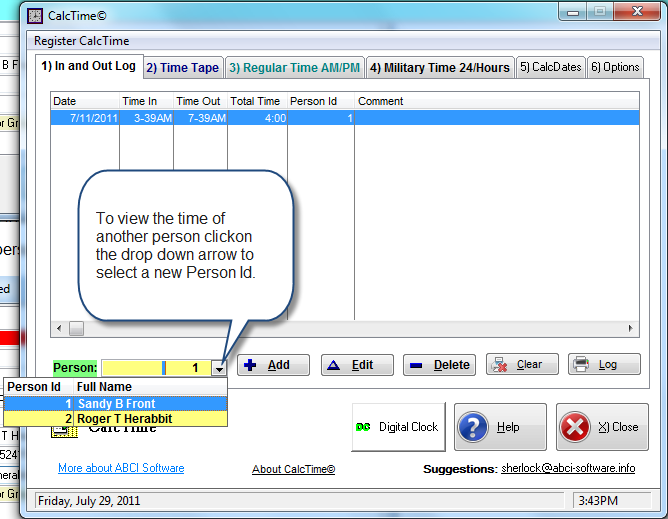
Task: Click the Delete button
Action: [439, 365]
